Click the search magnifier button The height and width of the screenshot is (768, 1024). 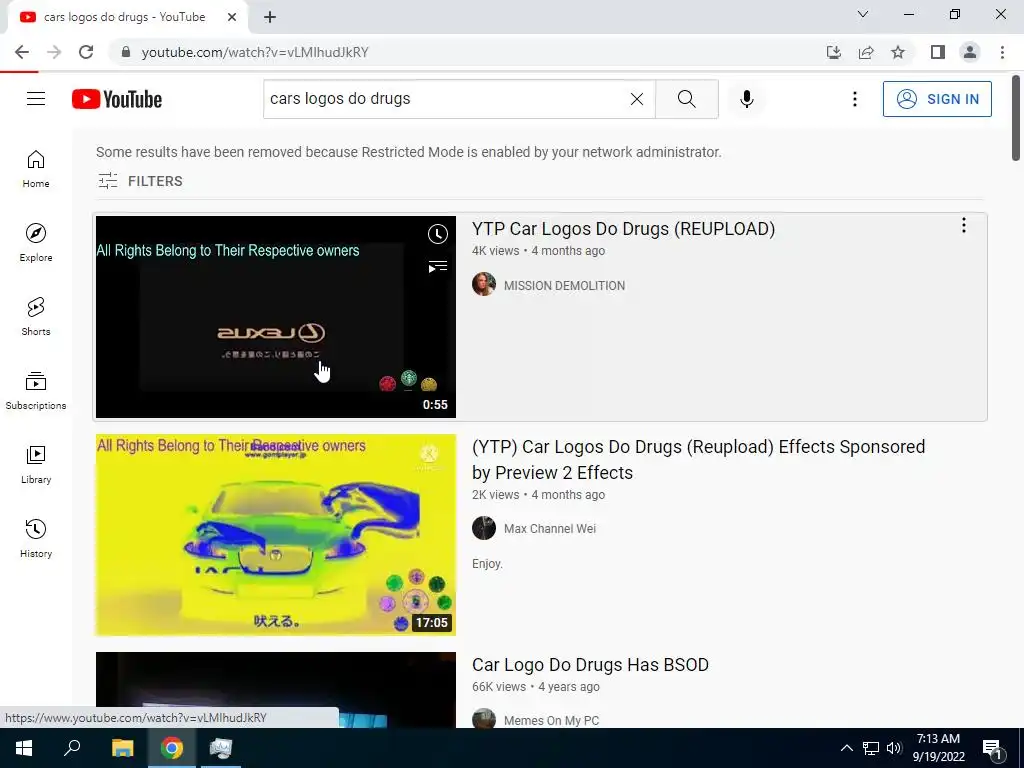coord(686,99)
